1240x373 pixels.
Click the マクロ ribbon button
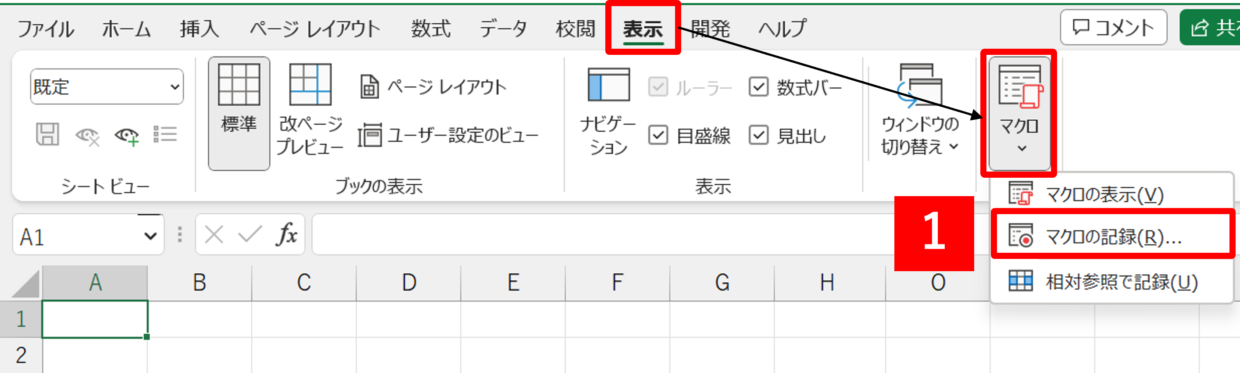[1019, 112]
